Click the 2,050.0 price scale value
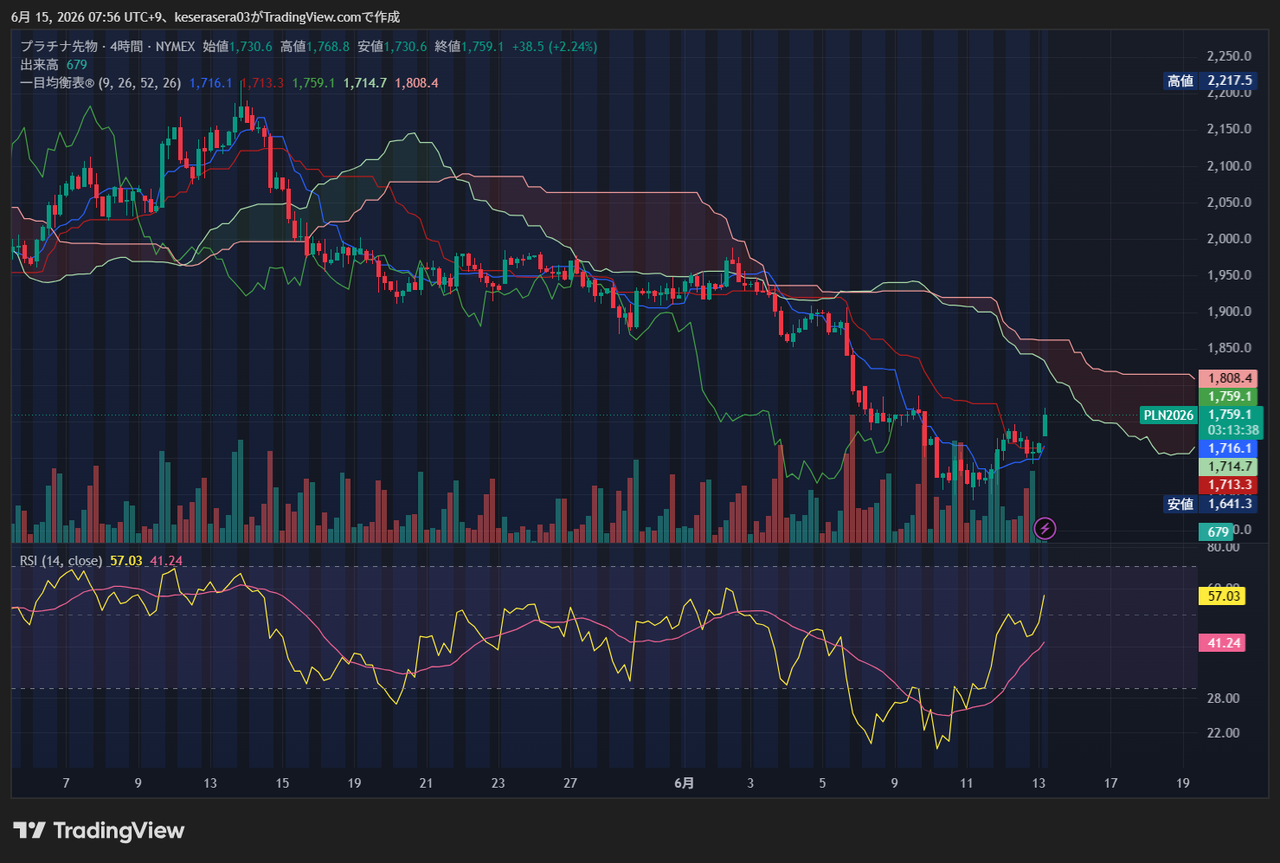 coord(1230,202)
